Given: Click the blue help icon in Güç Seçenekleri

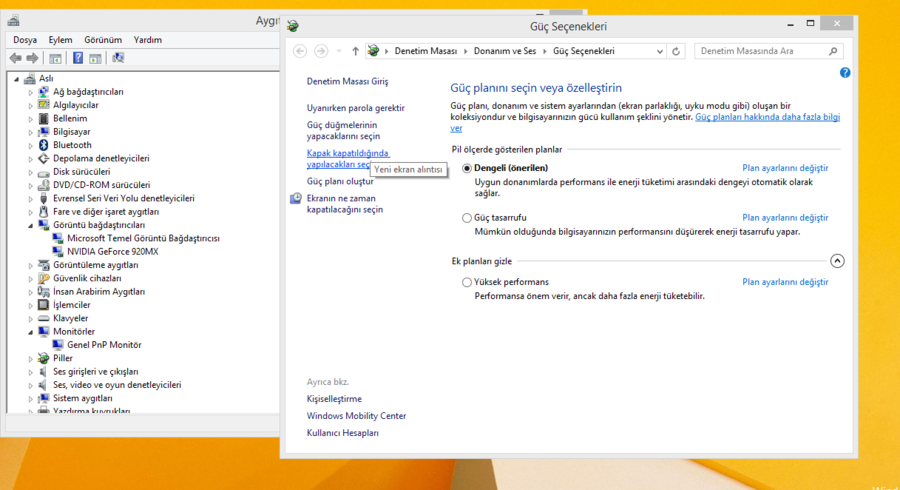Looking at the screenshot, I should click(x=845, y=73).
